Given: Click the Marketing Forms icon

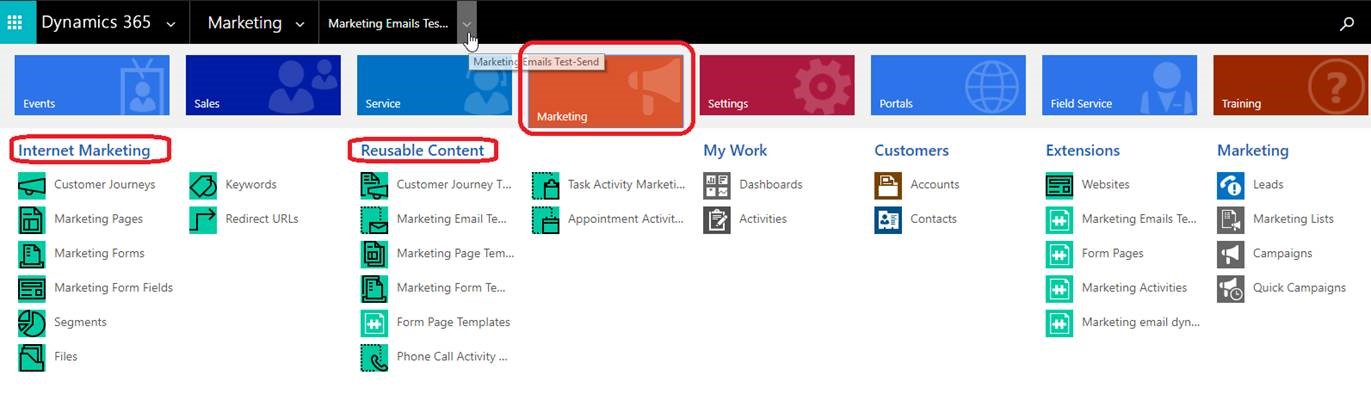Looking at the screenshot, I should click(32, 254).
